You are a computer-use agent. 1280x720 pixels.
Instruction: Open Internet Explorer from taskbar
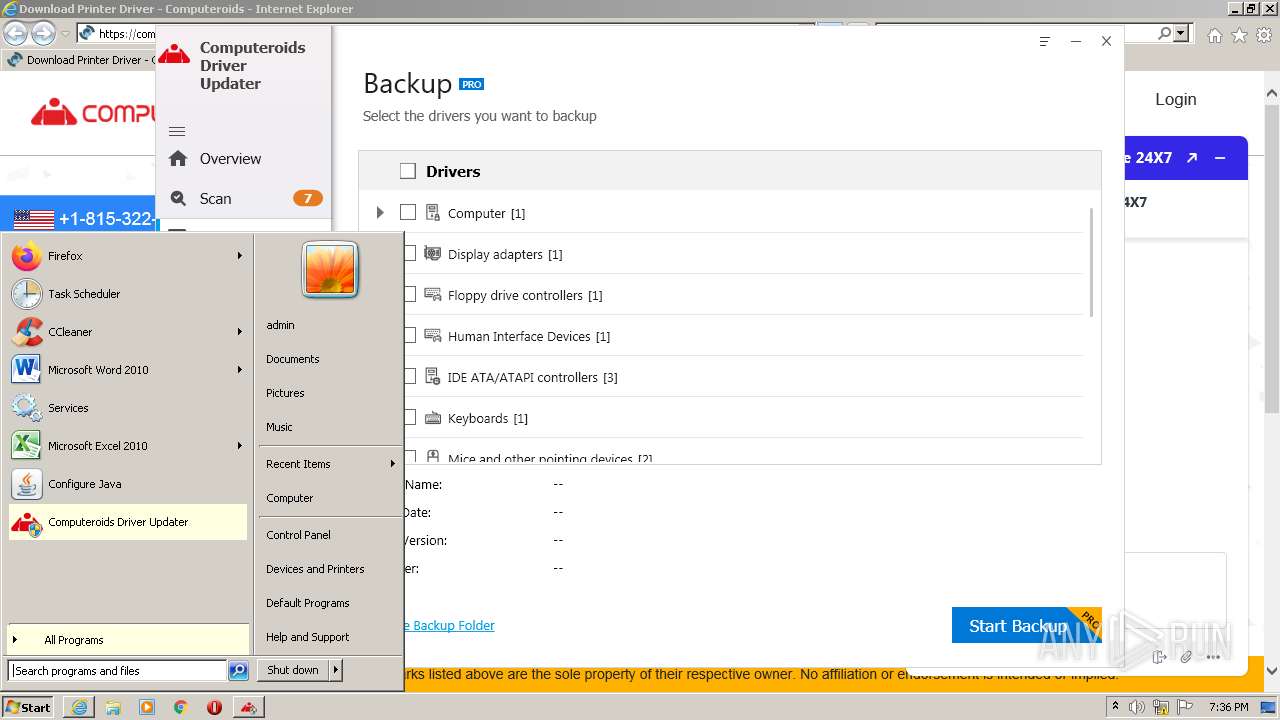point(80,707)
